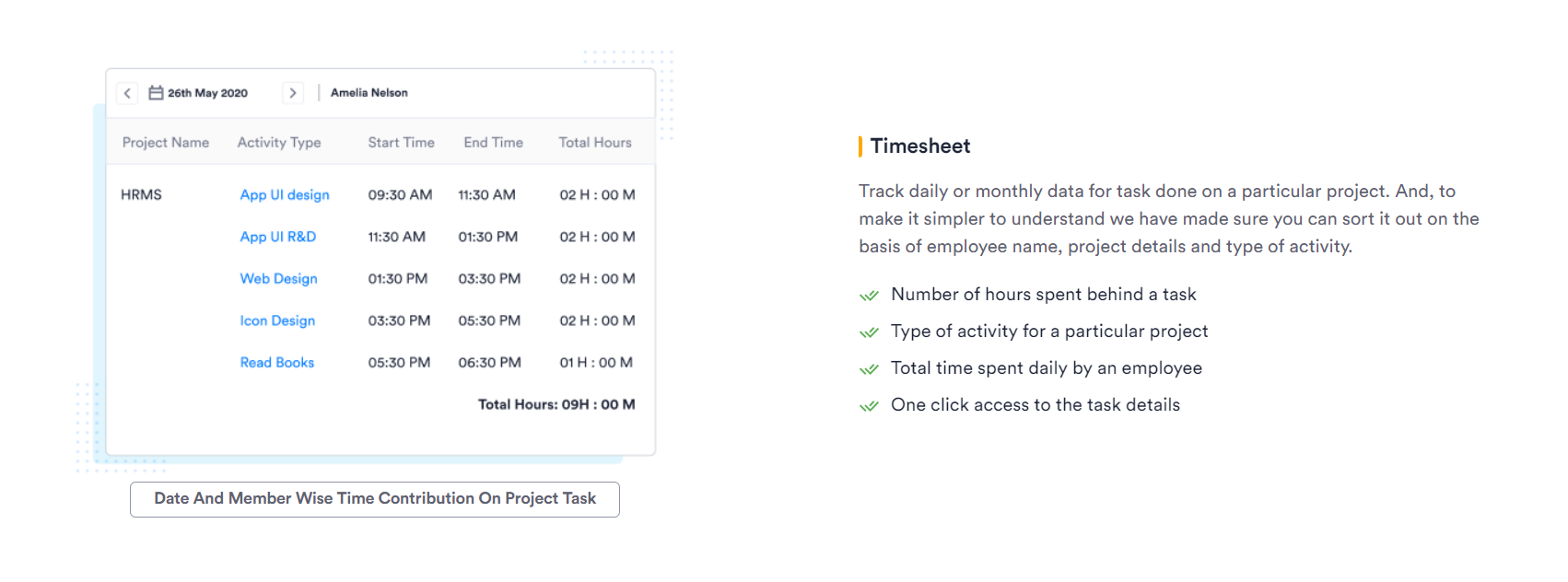Click the checkmark beside type of activity
1568x582 pixels.
pyautogui.click(x=869, y=332)
